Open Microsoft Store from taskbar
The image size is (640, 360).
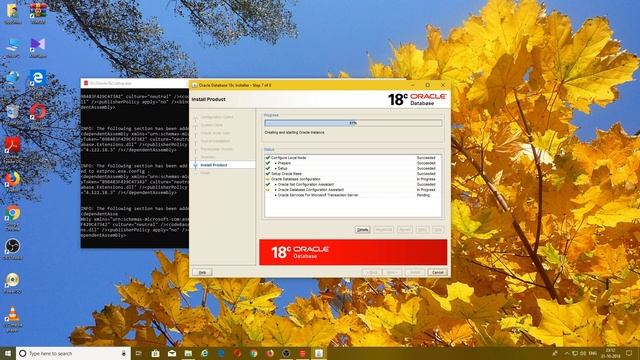click(x=155, y=353)
